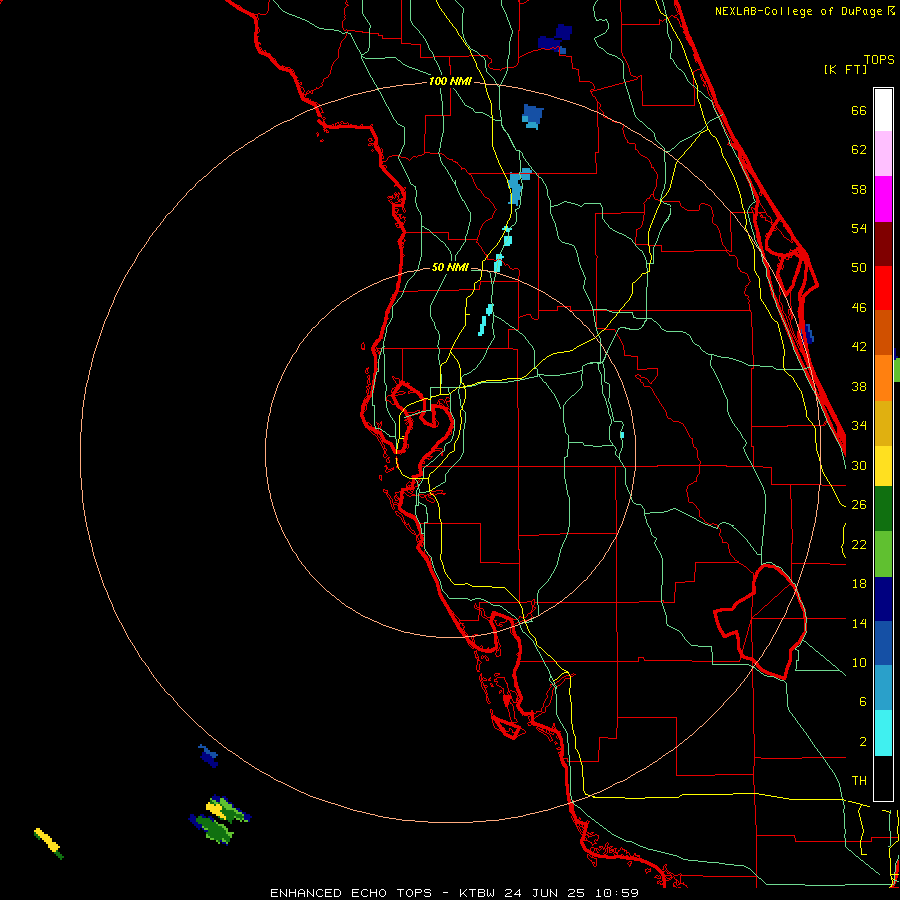Click the legend value '22'
The height and width of the screenshot is (900, 900).
tap(859, 544)
